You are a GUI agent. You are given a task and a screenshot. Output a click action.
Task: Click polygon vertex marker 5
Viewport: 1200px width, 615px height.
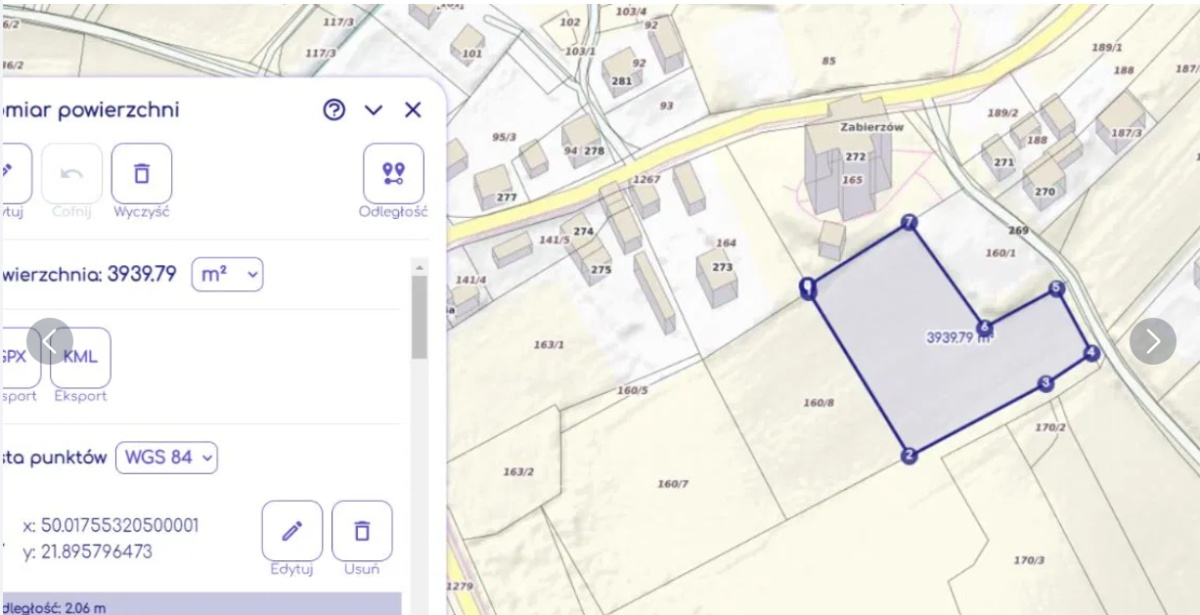click(x=1056, y=289)
